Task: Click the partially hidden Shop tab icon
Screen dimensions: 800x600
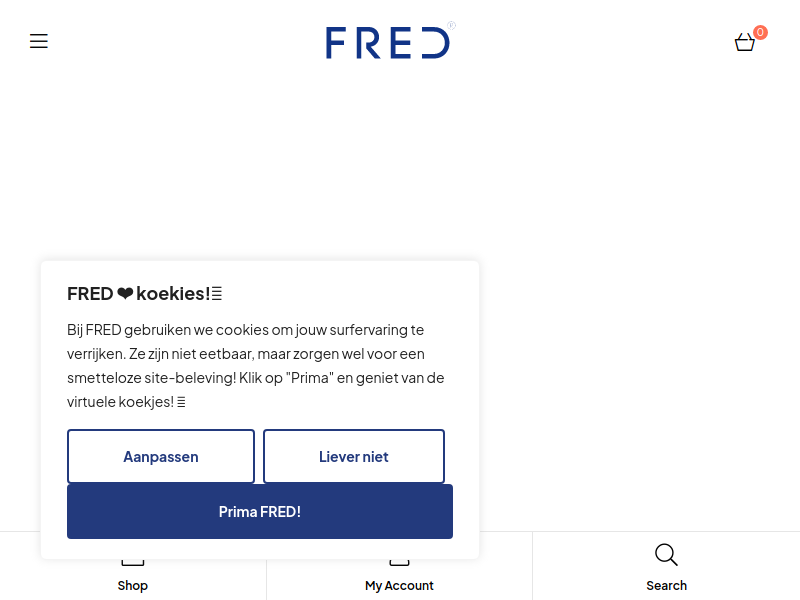Action: coord(133,562)
